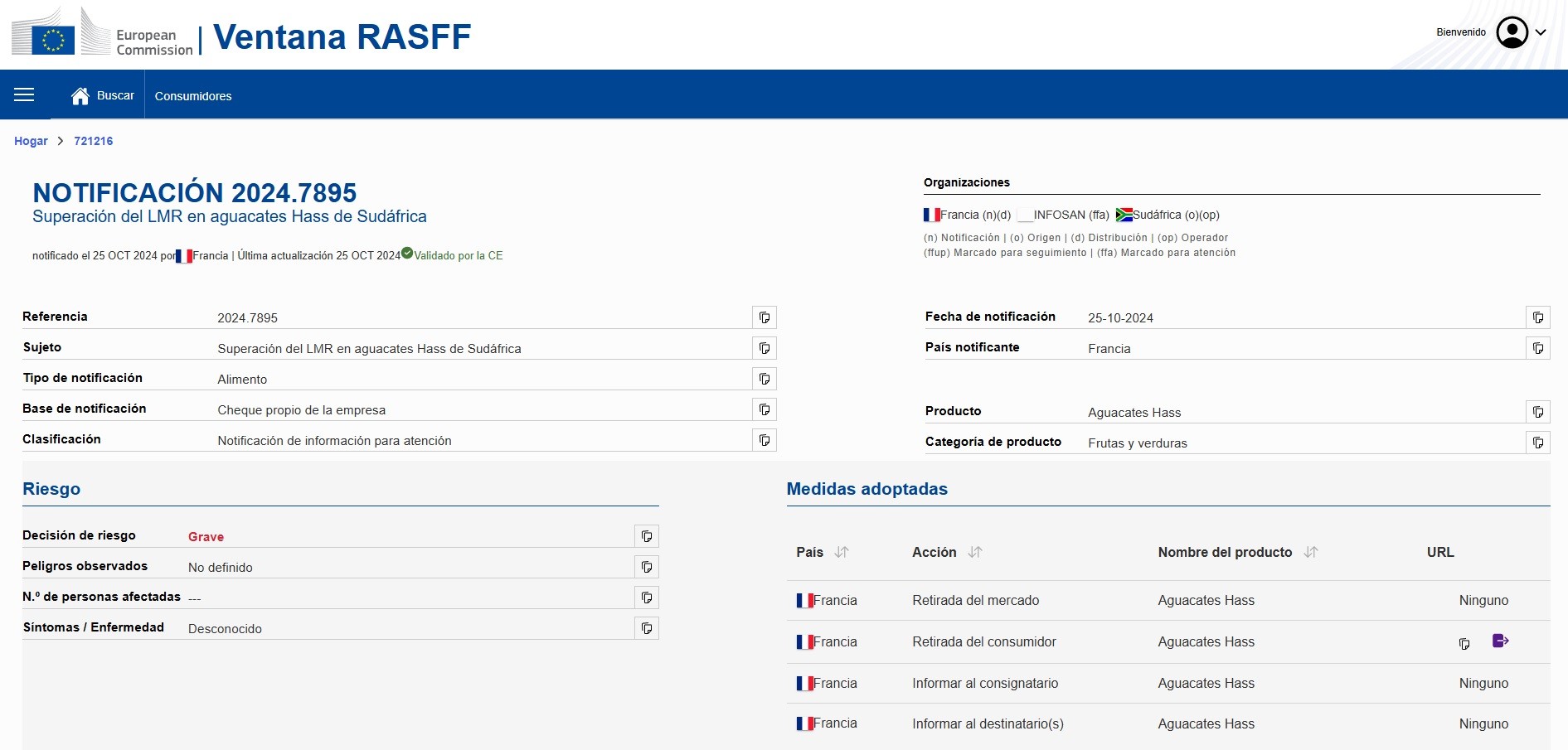Click the home icon next to Buscar
Screen dimensions: 1568x750
(80, 96)
